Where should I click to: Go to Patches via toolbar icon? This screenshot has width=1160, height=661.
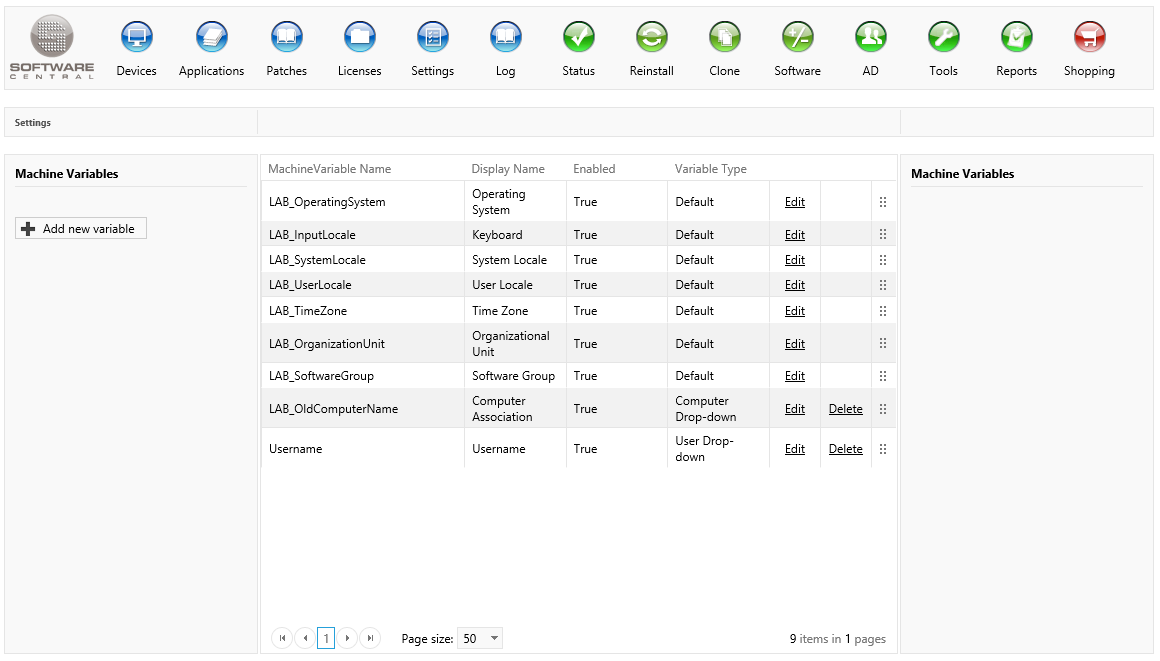tap(287, 38)
